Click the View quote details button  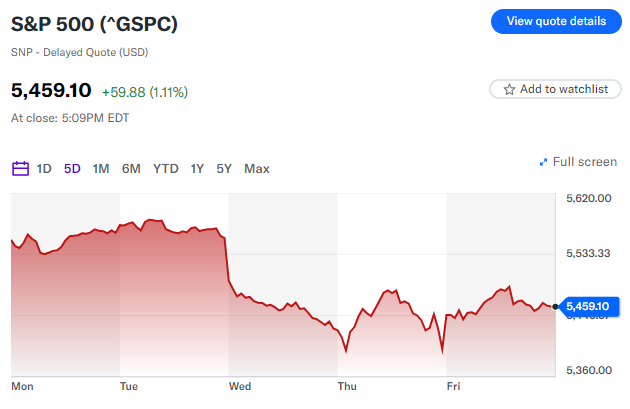(556, 21)
